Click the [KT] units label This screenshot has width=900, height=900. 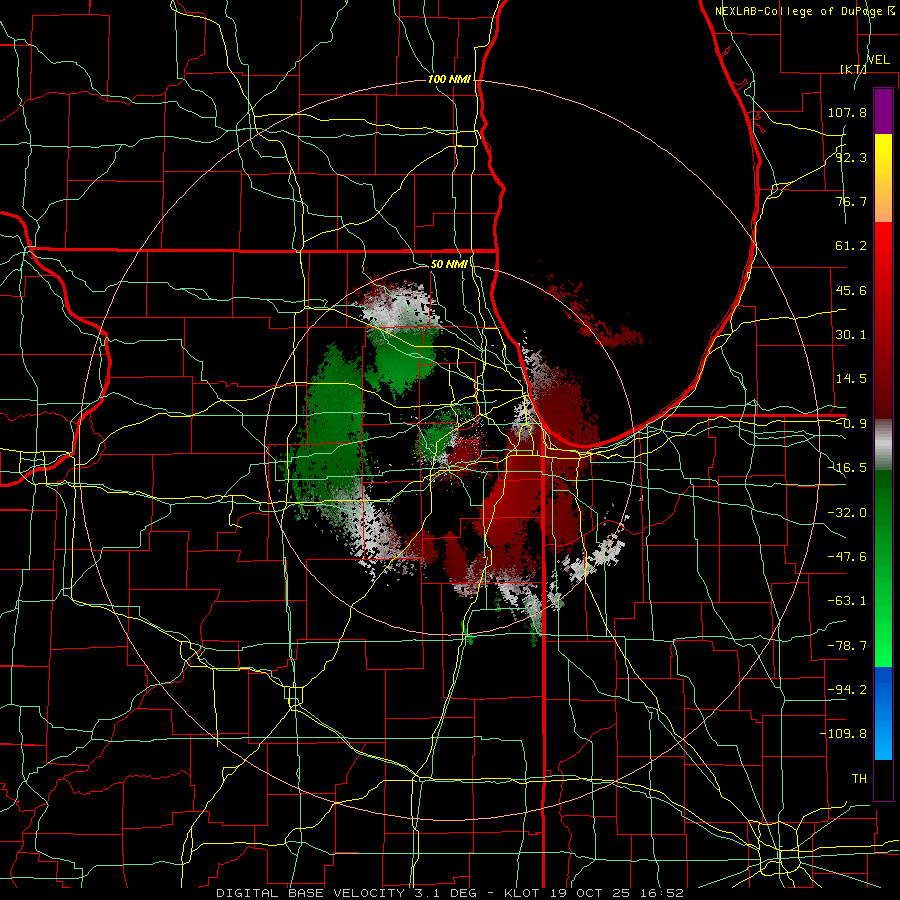pyautogui.click(x=854, y=69)
